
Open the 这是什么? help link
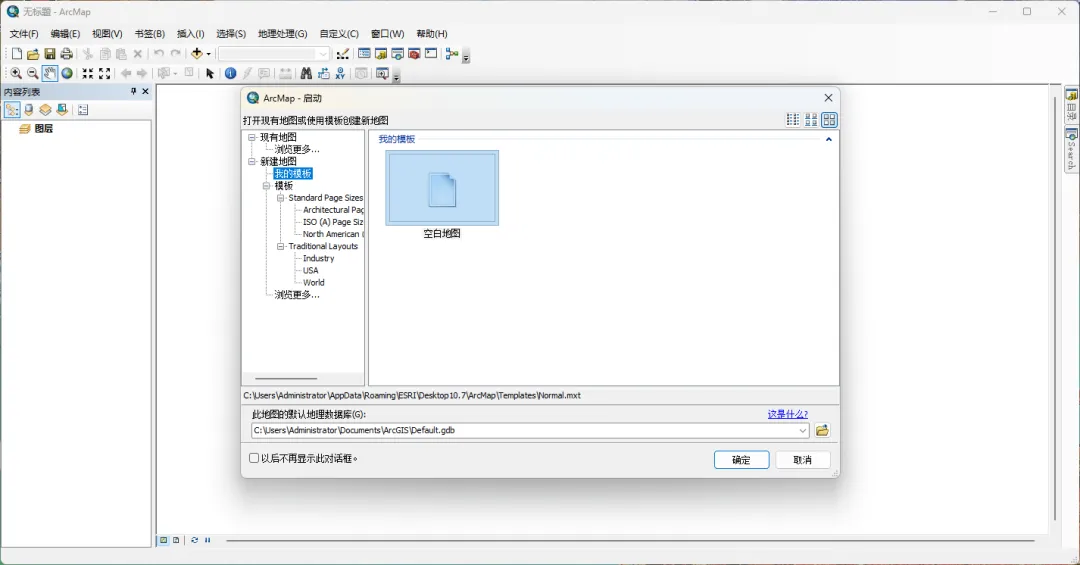[x=787, y=414]
